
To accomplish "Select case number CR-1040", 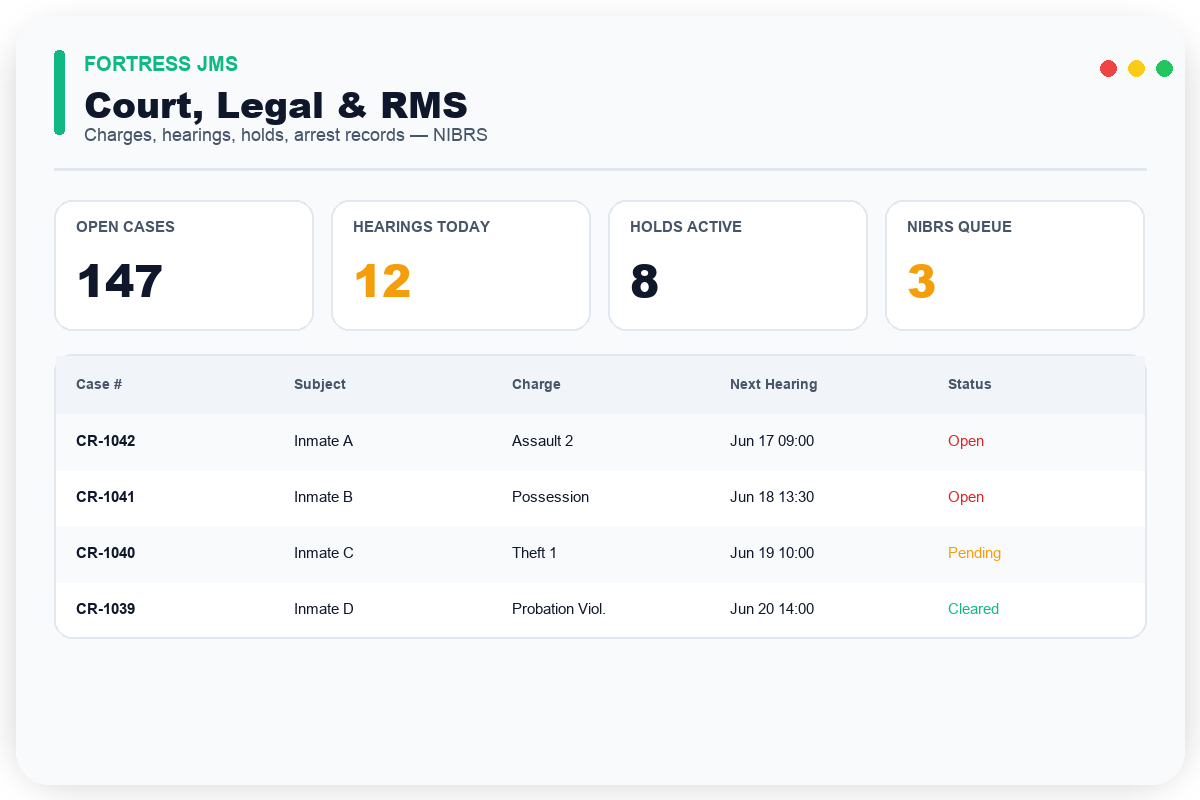I will (x=106, y=553).
